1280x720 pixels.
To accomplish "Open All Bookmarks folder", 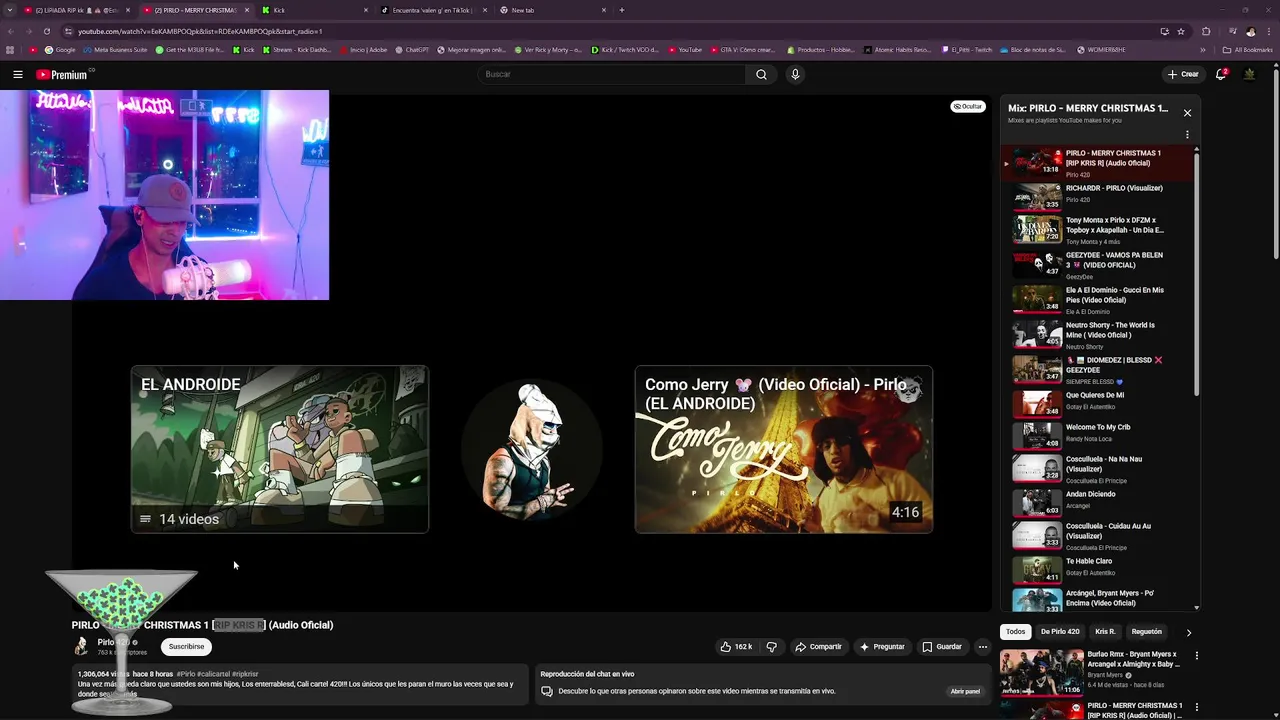I will 1247,50.
